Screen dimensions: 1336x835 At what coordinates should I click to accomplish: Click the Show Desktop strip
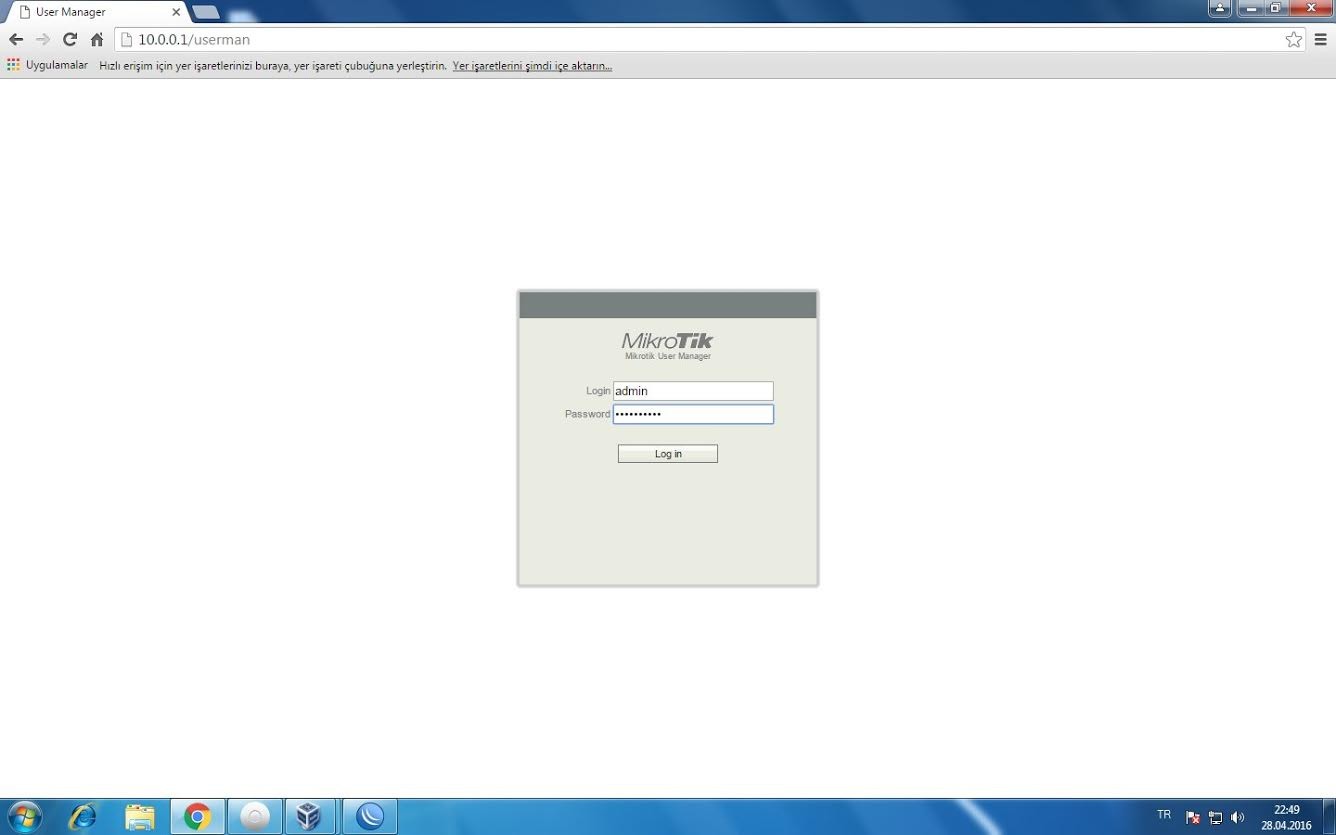coord(1329,817)
